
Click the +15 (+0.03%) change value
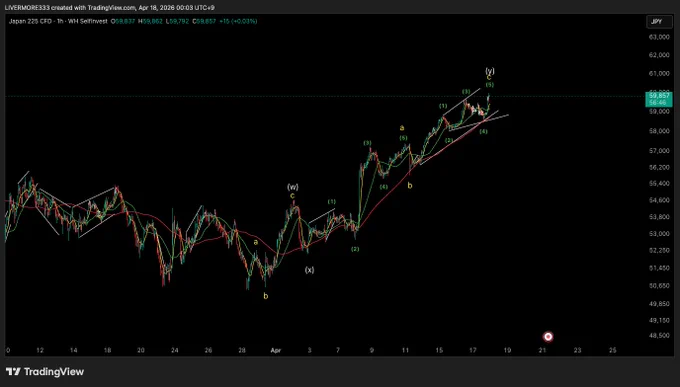point(238,21)
